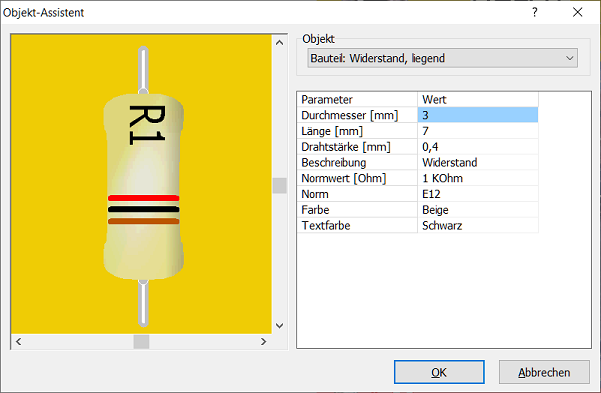The image size is (601, 393).
Task: Click the R1 resistor preview image
Action: point(143,186)
